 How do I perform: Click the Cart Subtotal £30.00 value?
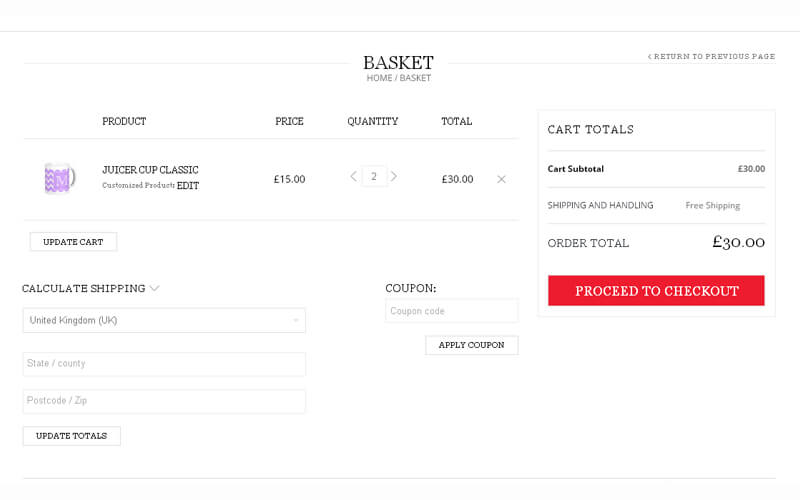coord(752,169)
